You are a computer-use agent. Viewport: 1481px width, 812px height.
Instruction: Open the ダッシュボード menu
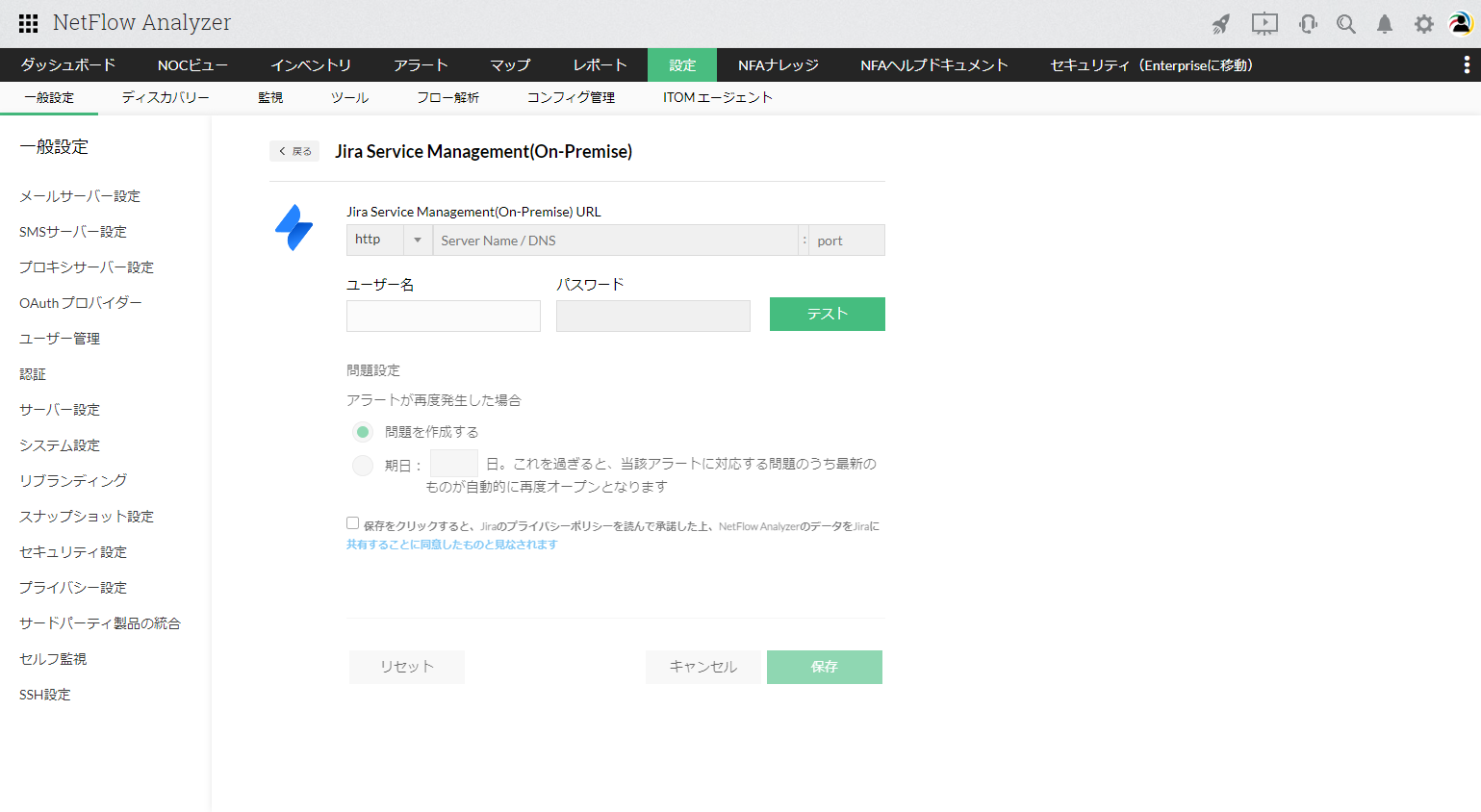[68, 65]
